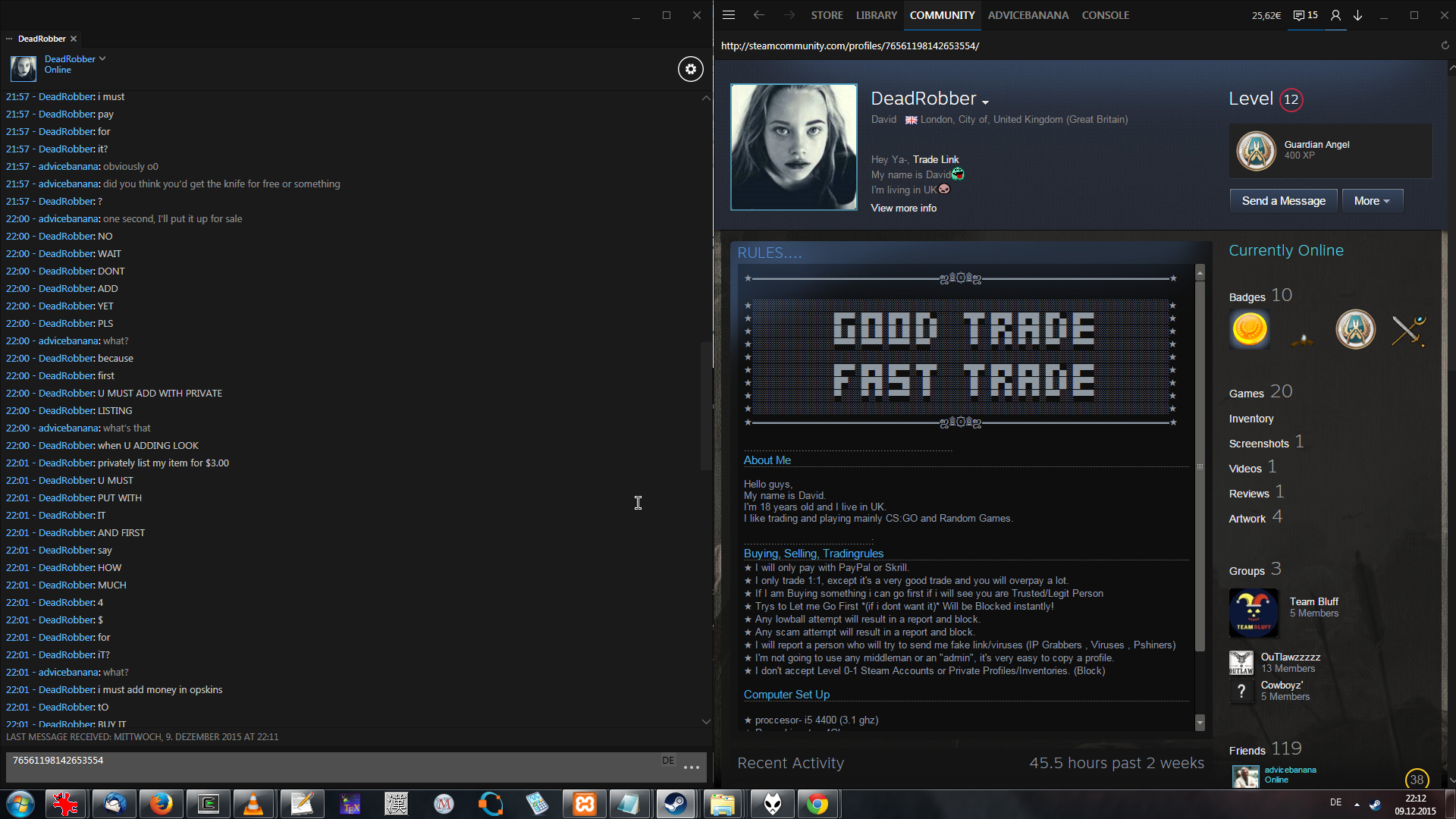Screen dimensions: 1456x819
Task: Click the chat message input field
Action: 334,766
